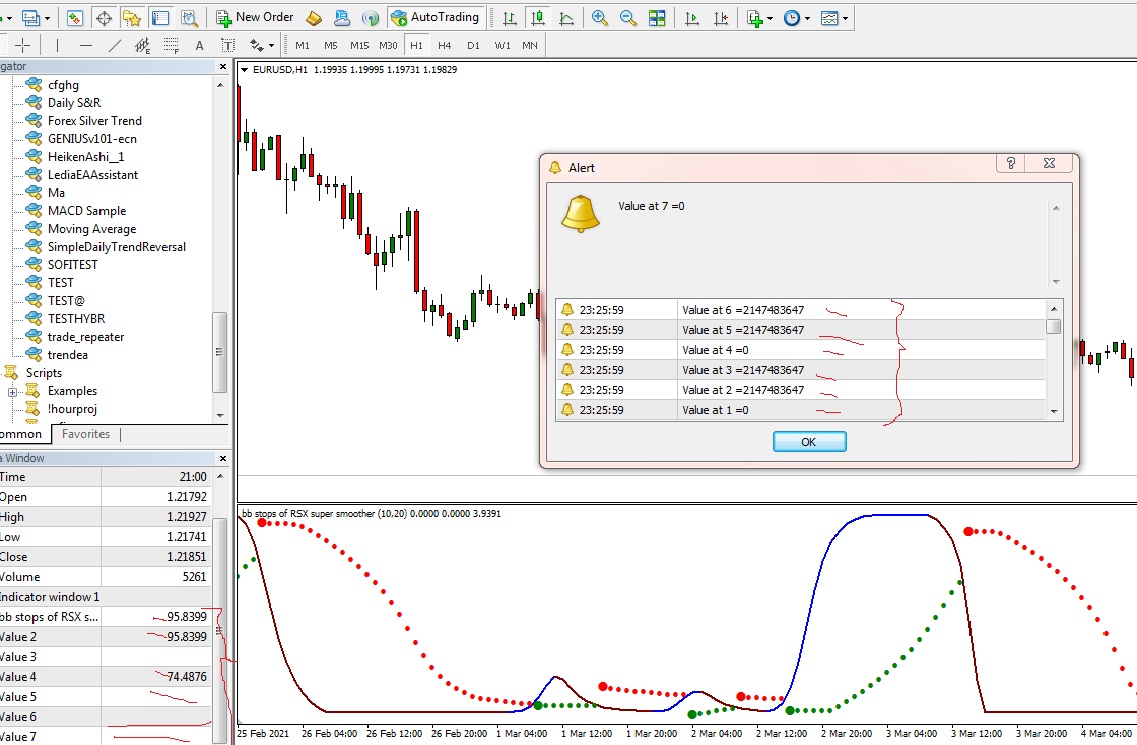
Task: Open MetaEditor with the yellow book icon
Action: [x=314, y=17]
